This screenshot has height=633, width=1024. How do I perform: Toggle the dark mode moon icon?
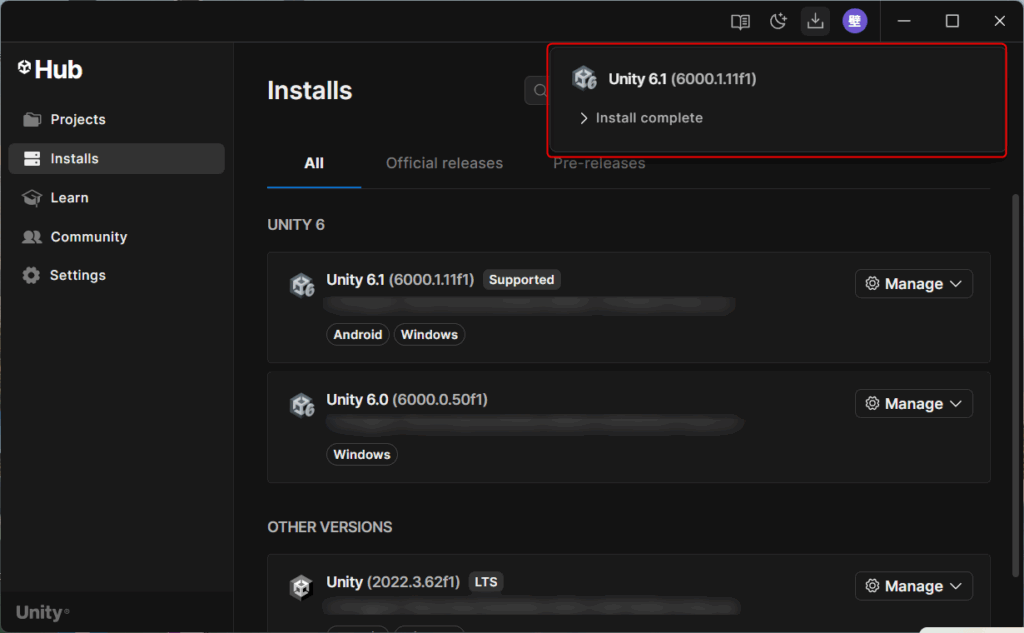pyautogui.click(x=778, y=22)
